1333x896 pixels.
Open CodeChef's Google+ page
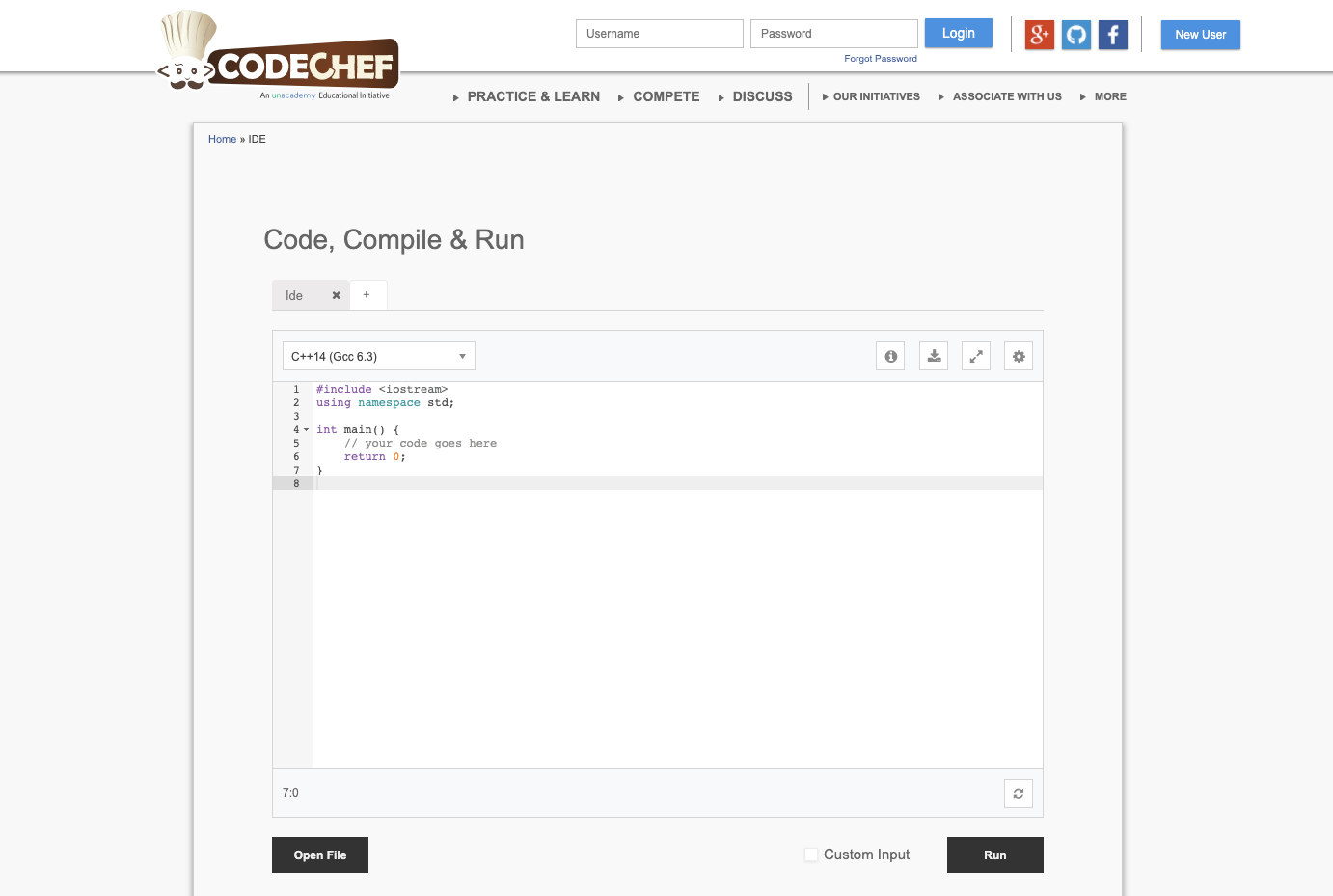(1039, 35)
